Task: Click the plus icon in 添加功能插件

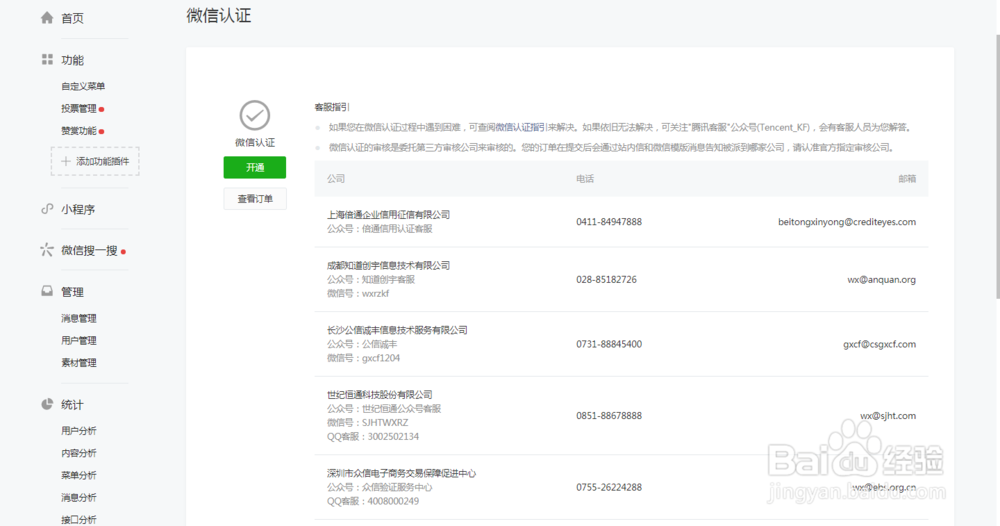Action: click(66, 161)
